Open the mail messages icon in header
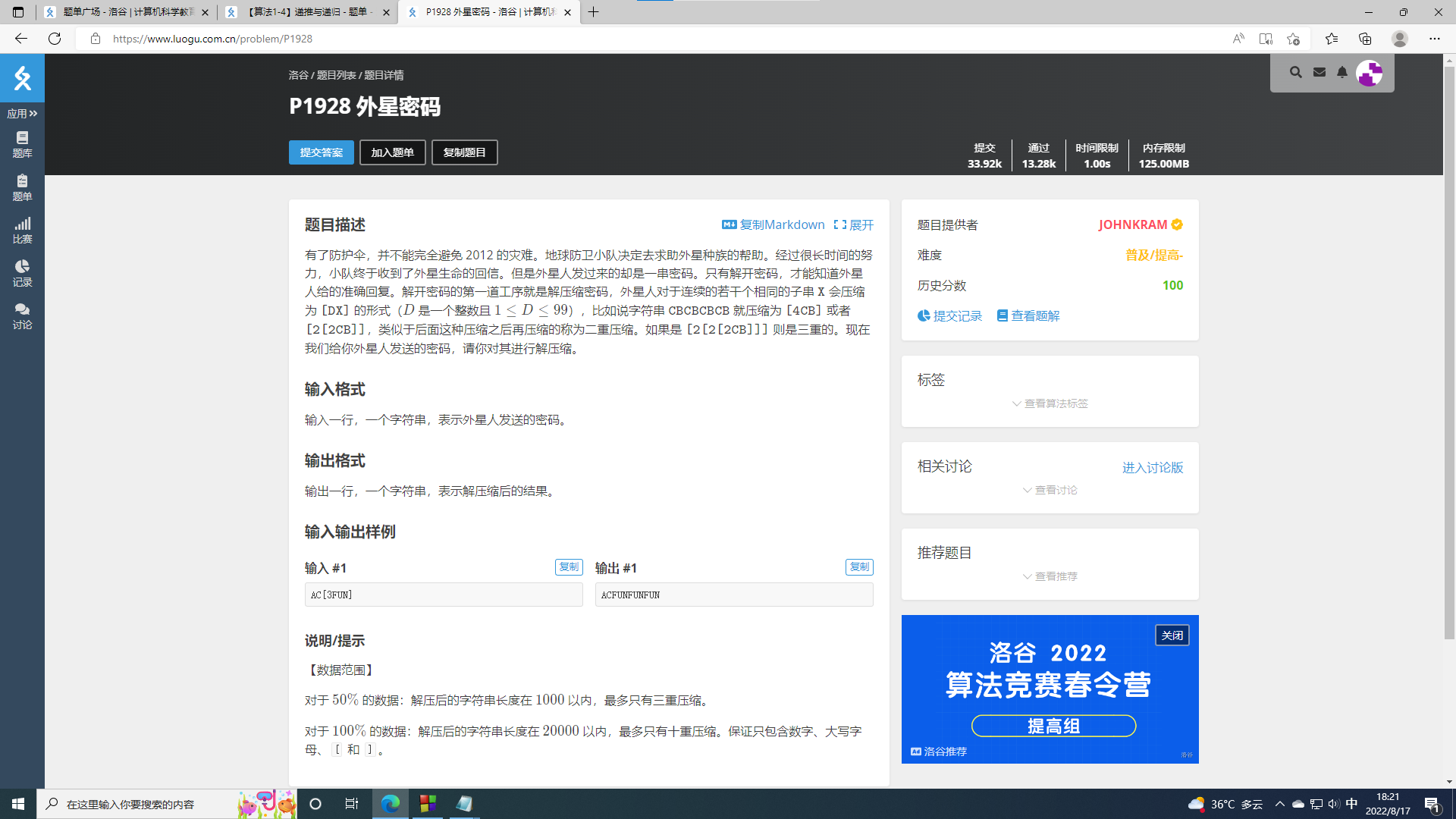The width and height of the screenshot is (1456, 819). coord(1319,72)
